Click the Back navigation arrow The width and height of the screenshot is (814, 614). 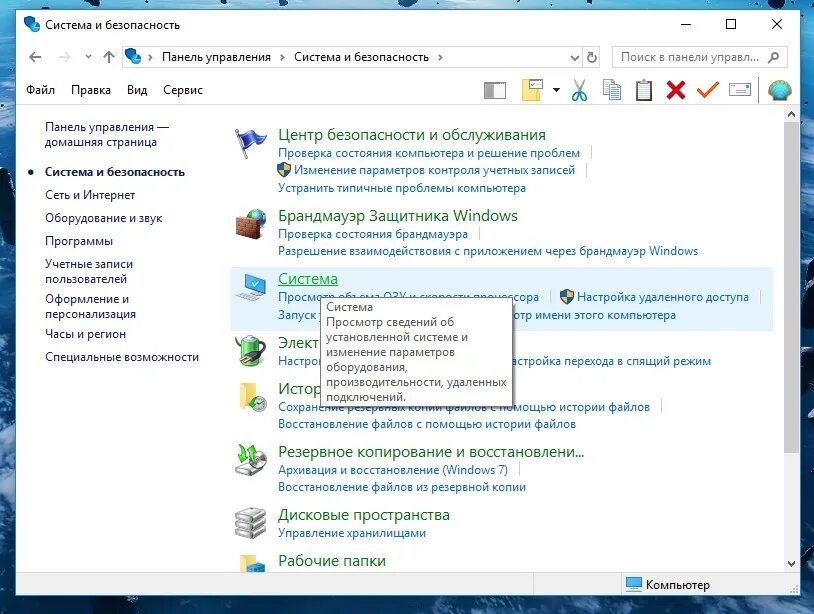[35, 57]
